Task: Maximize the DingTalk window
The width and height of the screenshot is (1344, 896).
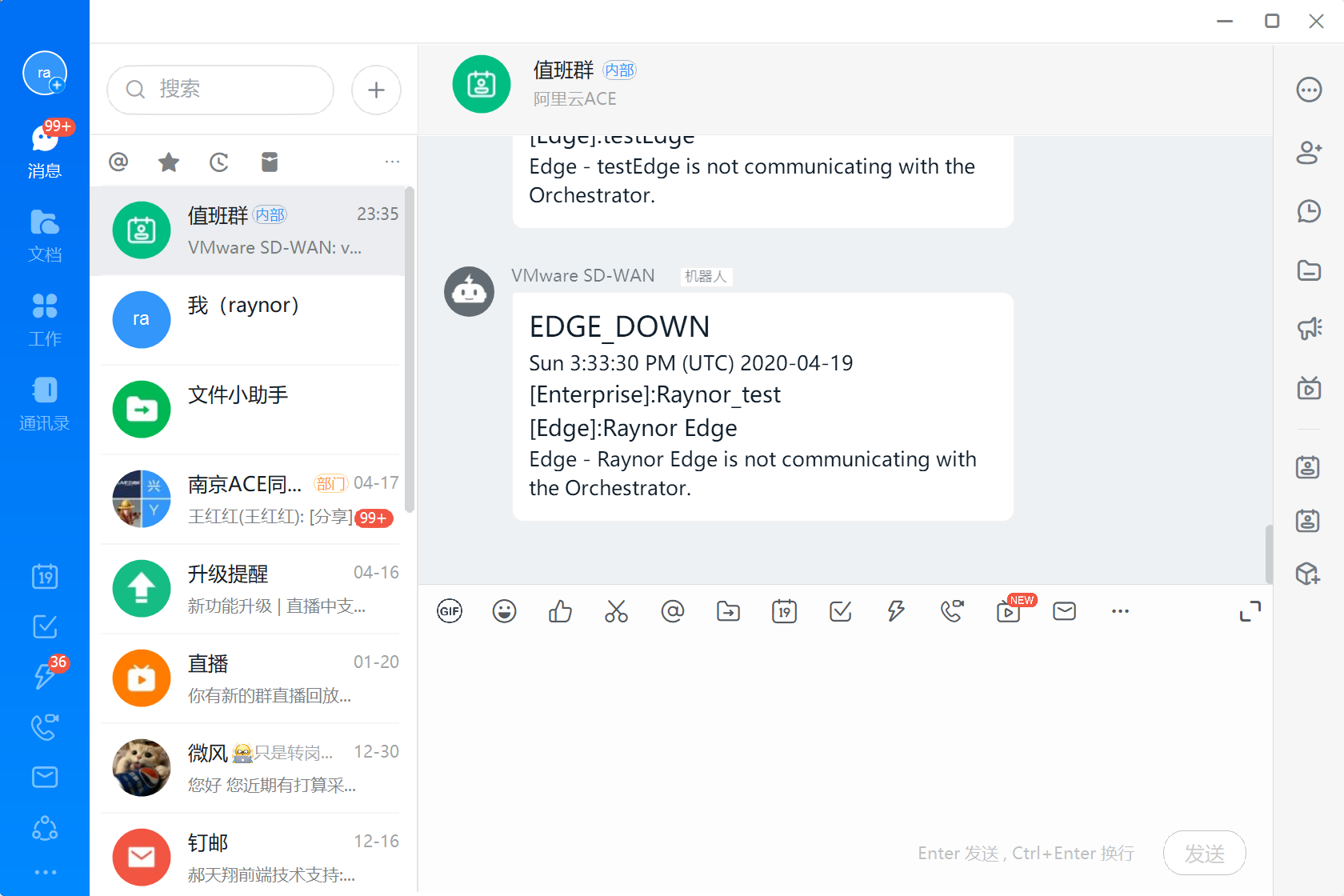Action: click(x=1272, y=21)
